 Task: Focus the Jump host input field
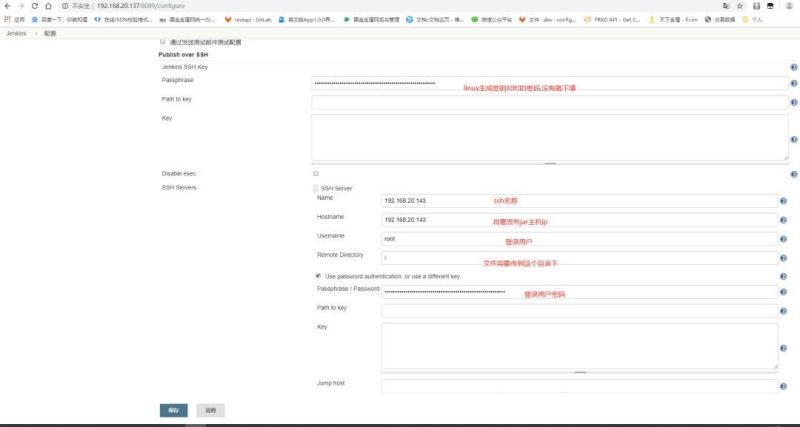click(579, 386)
